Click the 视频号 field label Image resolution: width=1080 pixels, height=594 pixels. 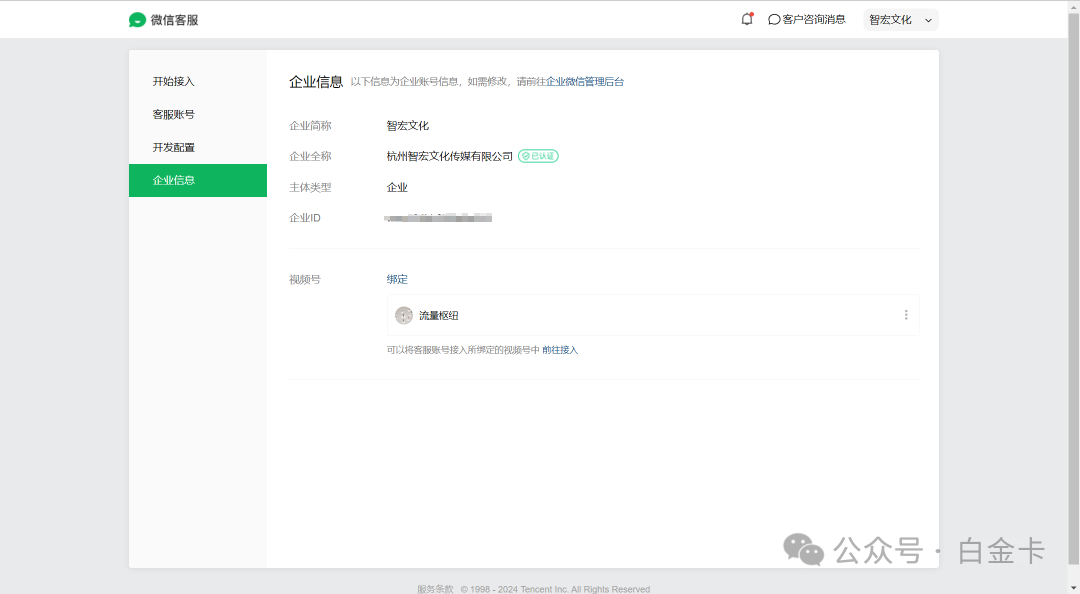[x=304, y=280]
